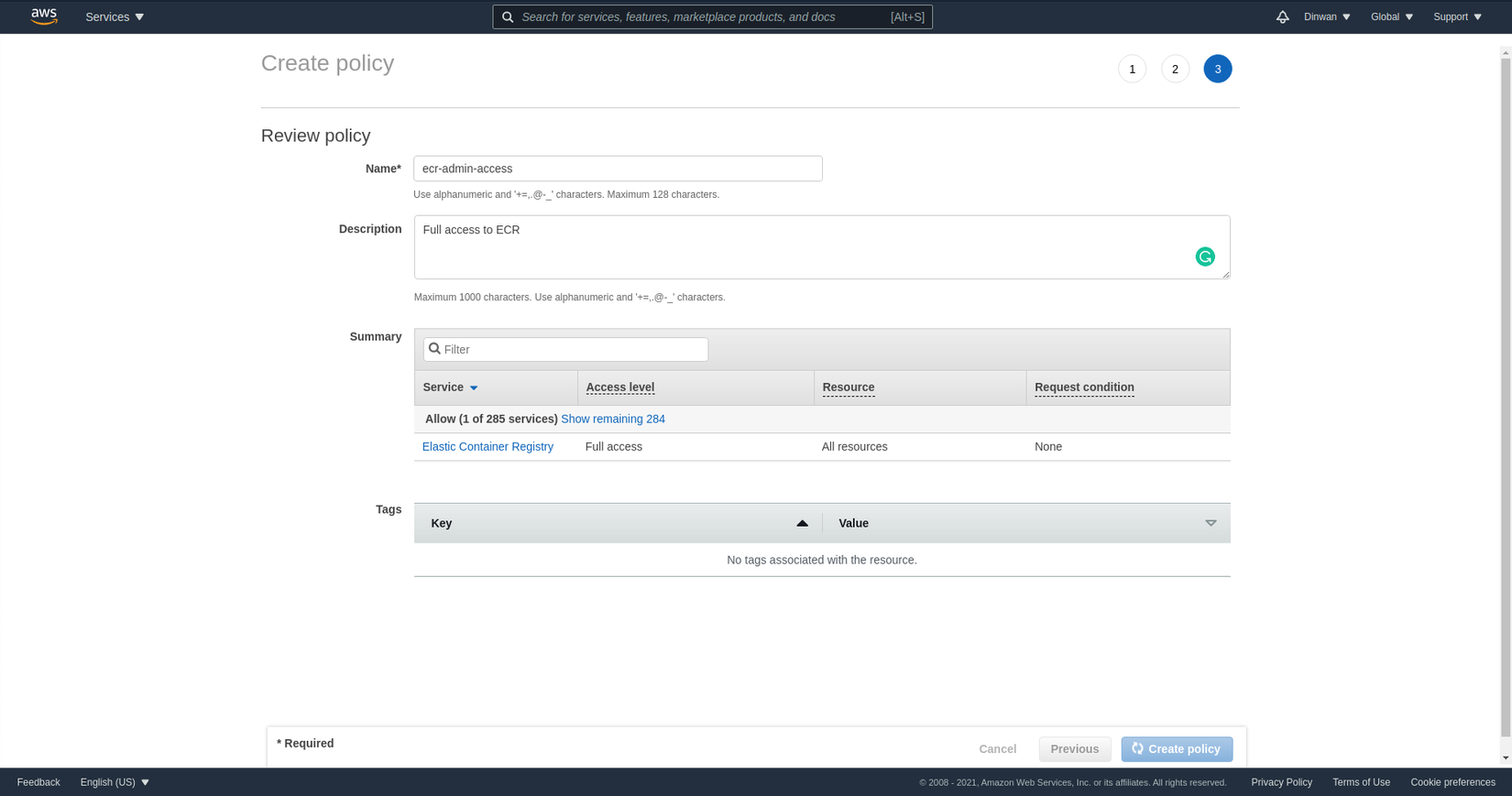Open the Support menu
This screenshot has height=796, width=1512.
[1457, 17]
